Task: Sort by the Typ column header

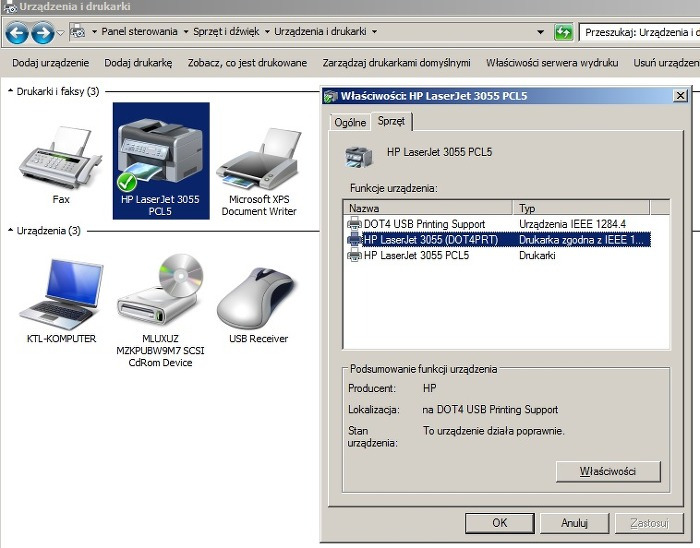Action: pos(581,208)
